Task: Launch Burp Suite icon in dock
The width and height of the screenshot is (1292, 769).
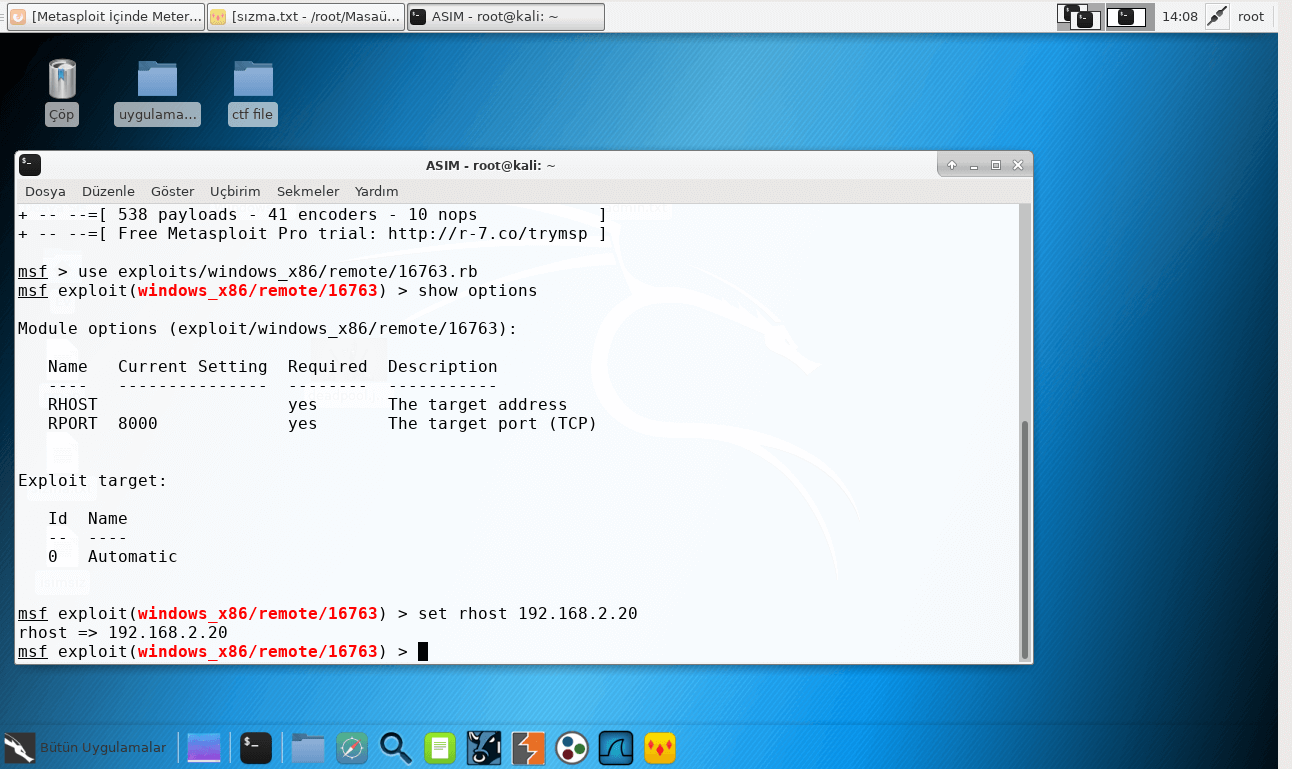Action: coord(528,747)
